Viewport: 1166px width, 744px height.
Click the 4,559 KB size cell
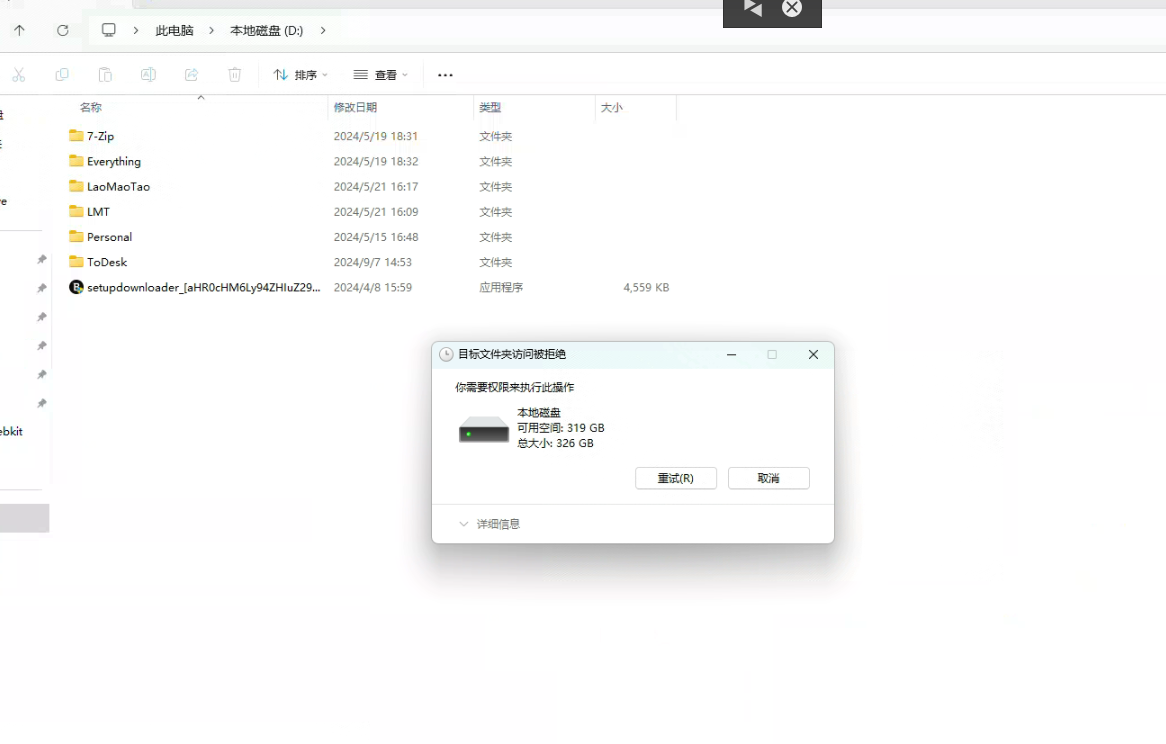[646, 288]
